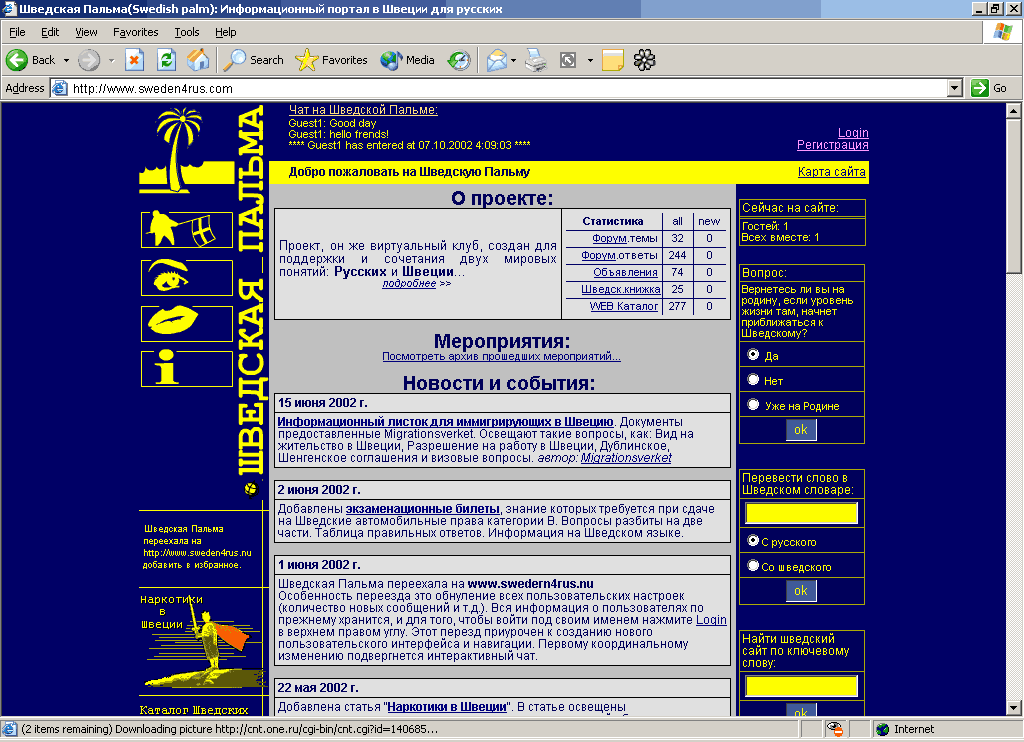Click the Stop loading toolbar icon

coord(135,60)
